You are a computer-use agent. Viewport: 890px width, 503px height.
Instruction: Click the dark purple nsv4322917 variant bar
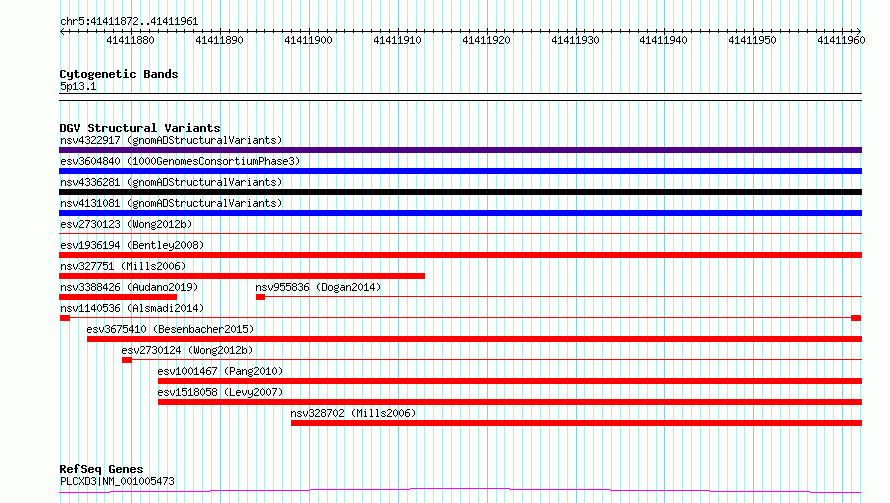click(460, 150)
